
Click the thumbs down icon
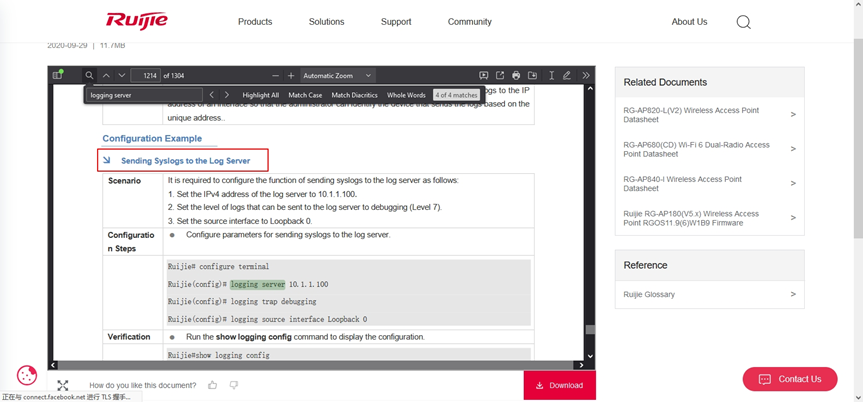tap(234, 385)
